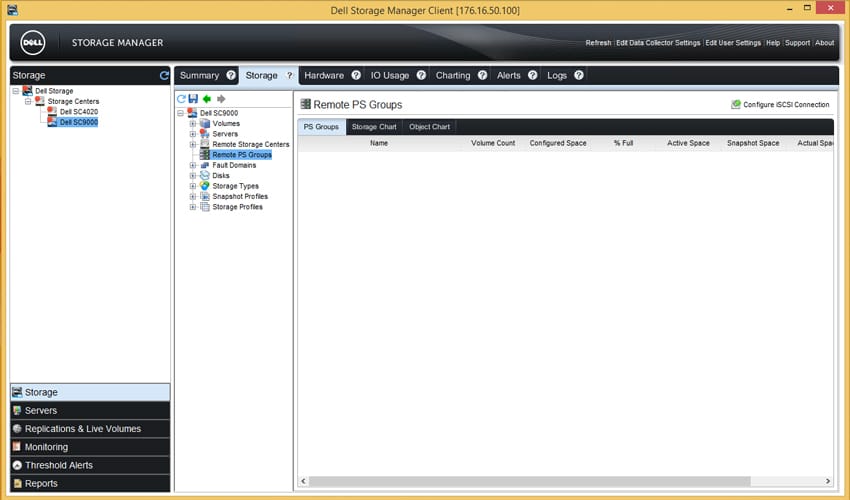Select the PS Groups sub-tab

321,127
